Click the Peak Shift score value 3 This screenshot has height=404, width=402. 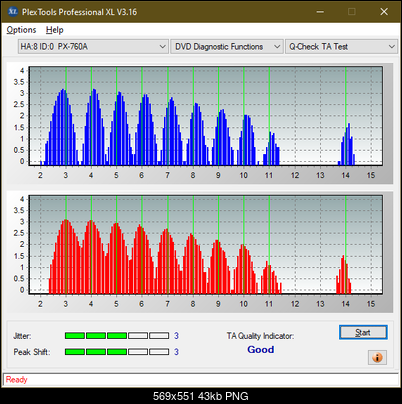[176, 352]
